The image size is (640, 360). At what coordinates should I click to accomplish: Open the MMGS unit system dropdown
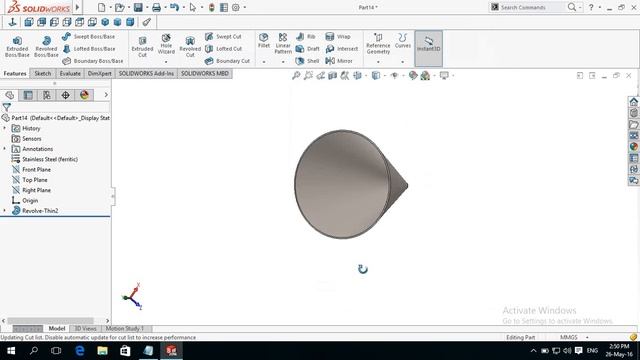pyautogui.click(x=587, y=338)
